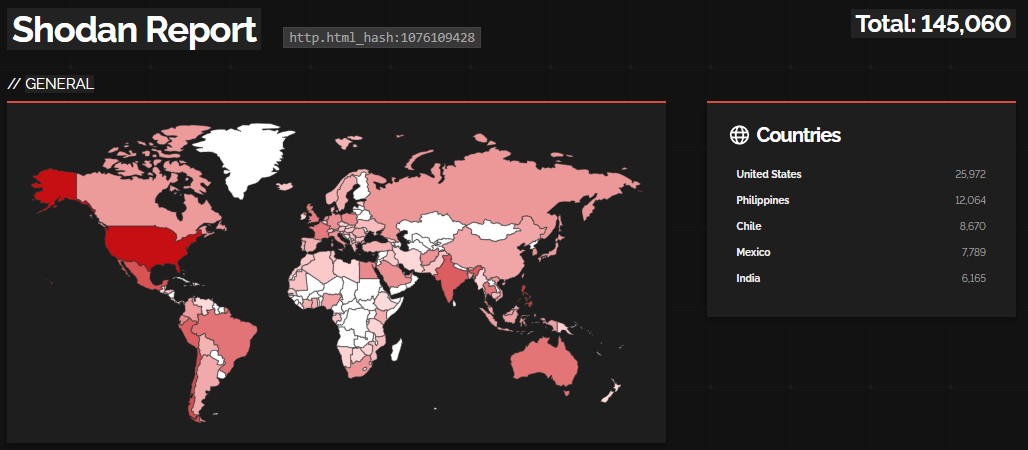Select the // GENERAL section heading

click(51, 84)
